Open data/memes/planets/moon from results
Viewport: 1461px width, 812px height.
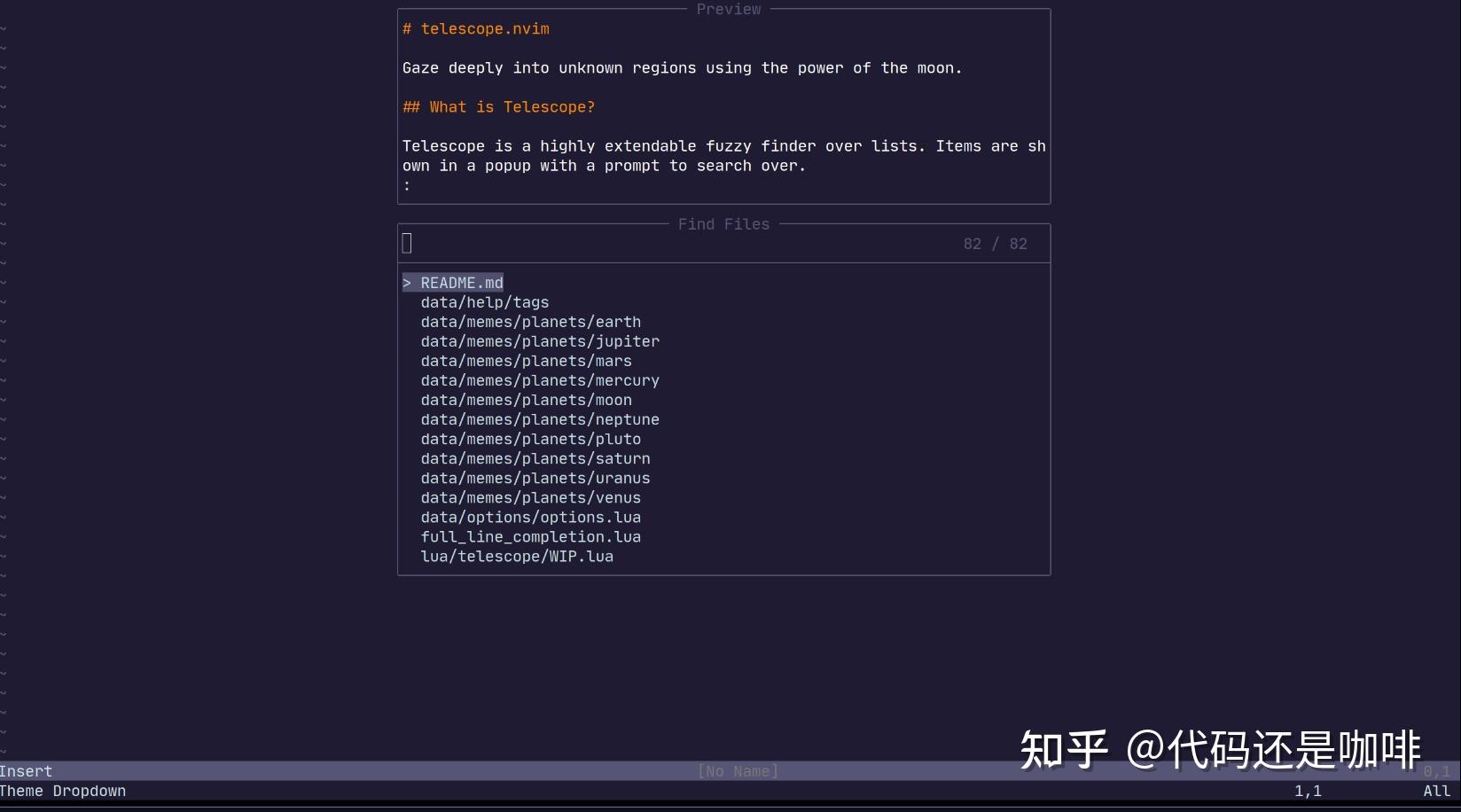526,400
